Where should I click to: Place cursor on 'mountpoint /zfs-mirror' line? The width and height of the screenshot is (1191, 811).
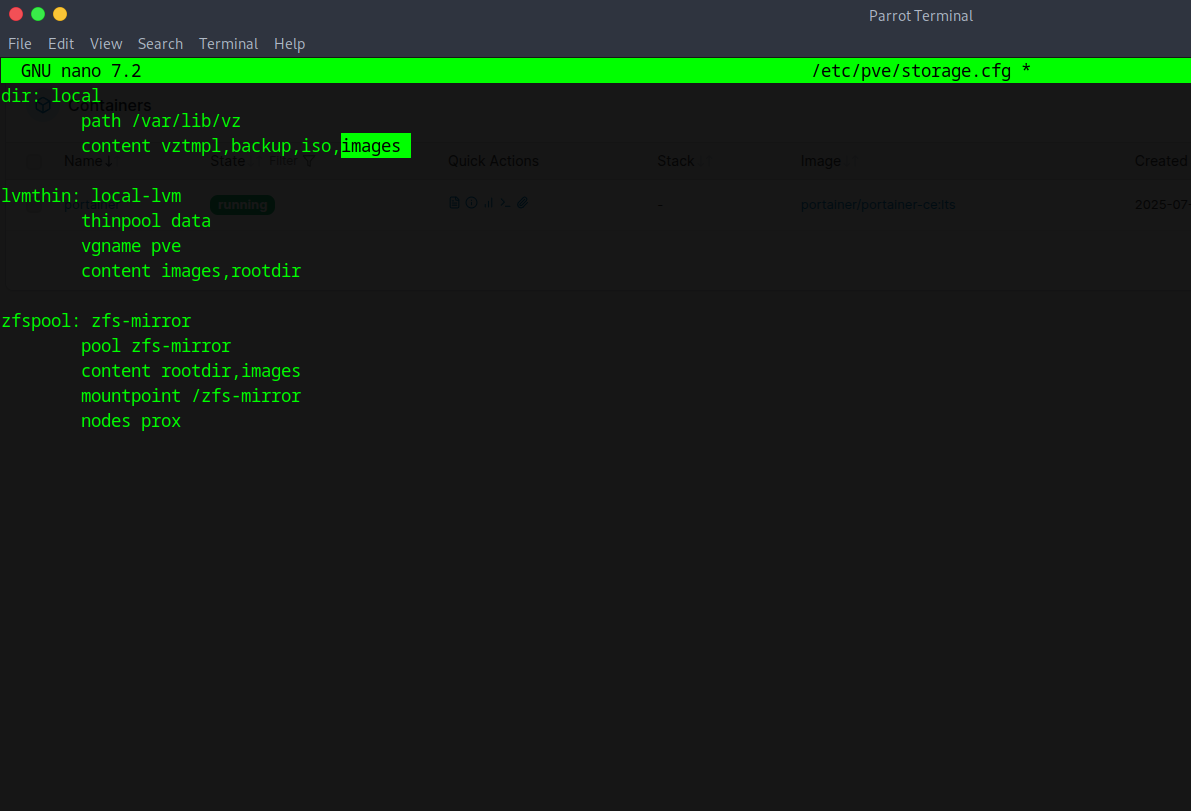click(x=190, y=396)
